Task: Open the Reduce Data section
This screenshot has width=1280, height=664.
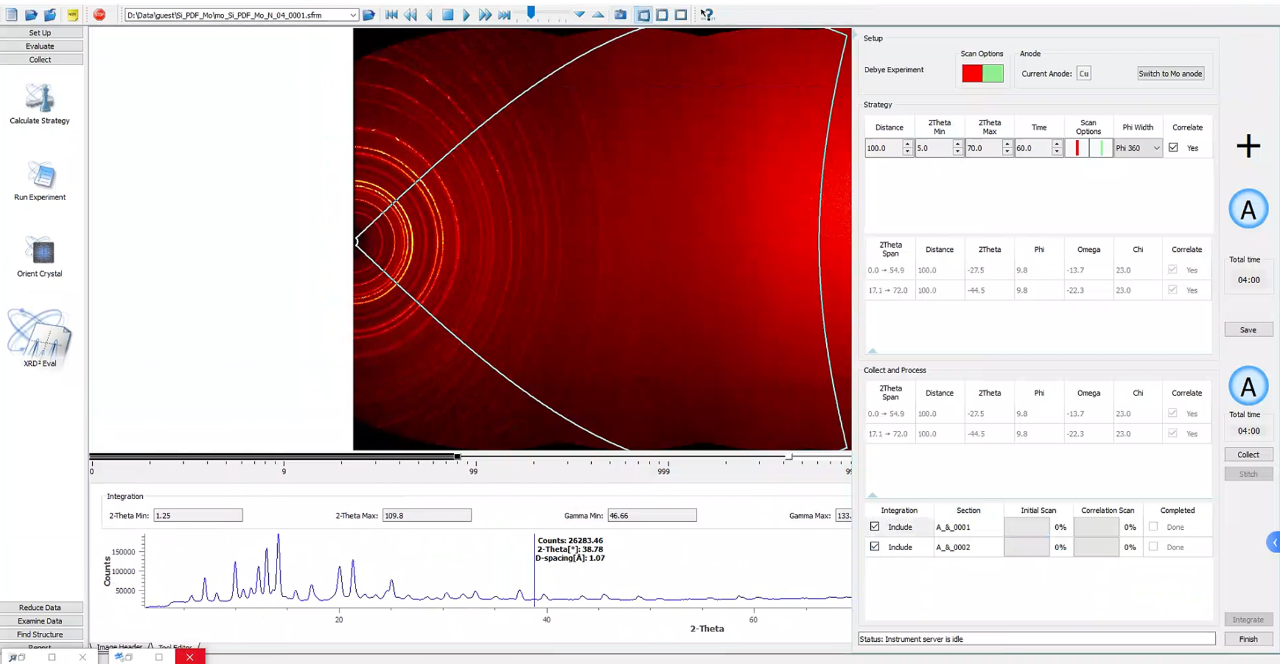Action: click(x=41, y=607)
